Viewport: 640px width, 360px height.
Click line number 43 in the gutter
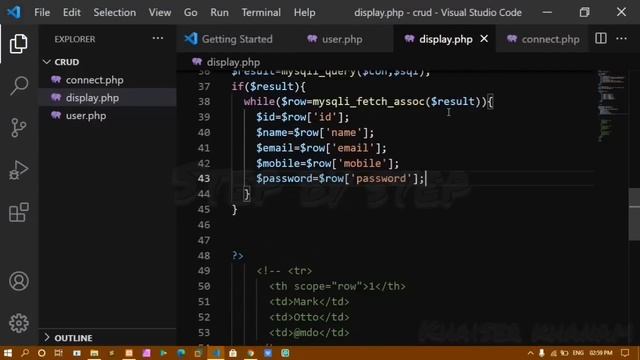point(204,178)
